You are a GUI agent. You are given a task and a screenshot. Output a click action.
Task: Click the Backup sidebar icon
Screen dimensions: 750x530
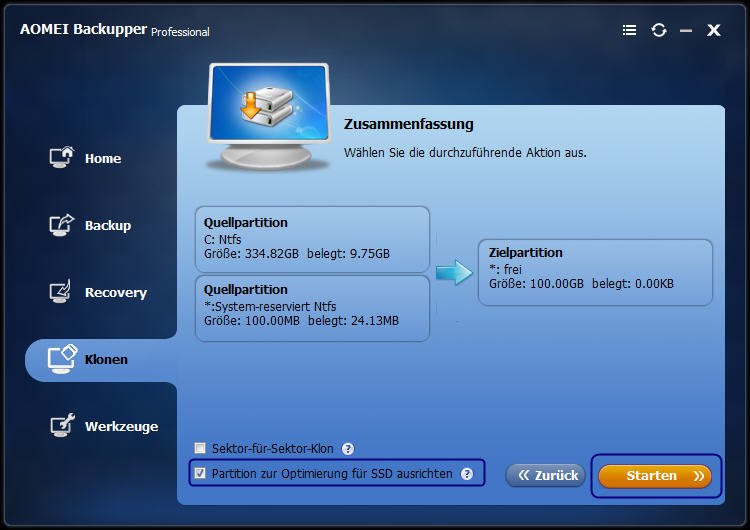[x=62, y=225]
